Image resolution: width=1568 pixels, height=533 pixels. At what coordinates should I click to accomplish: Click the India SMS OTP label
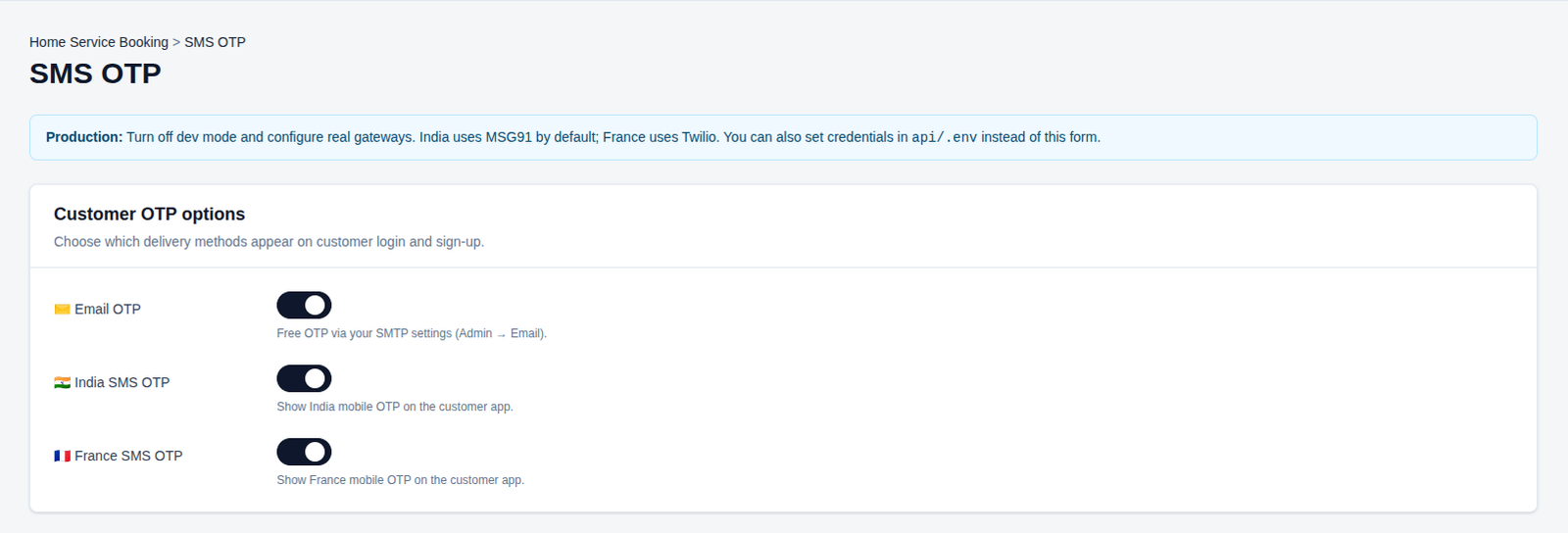(x=122, y=383)
